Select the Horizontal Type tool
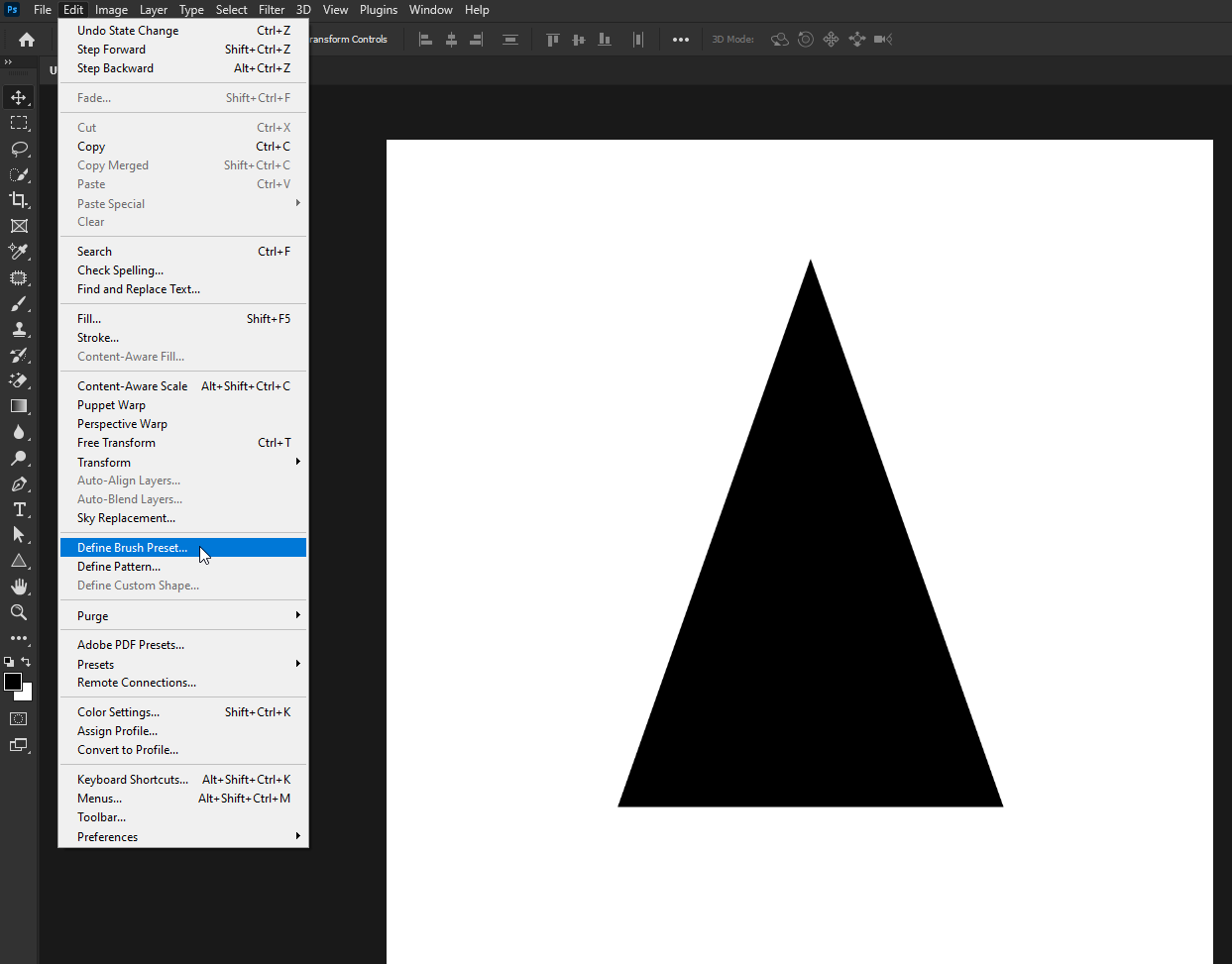Image resolution: width=1232 pixels, height=964 pixels. click(x=19, y=509)
